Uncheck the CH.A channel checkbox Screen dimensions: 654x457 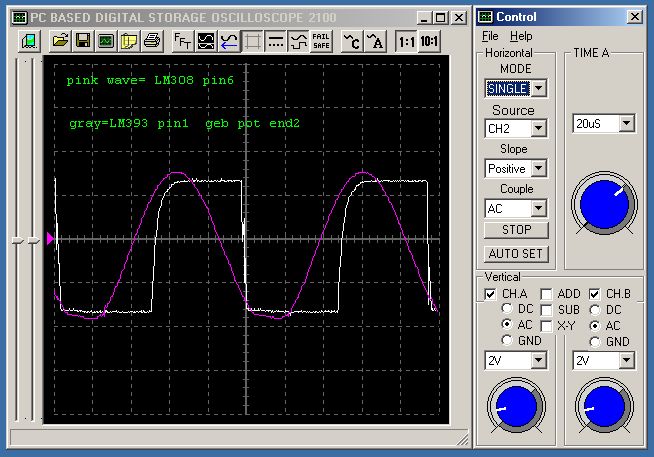[490, 294]
